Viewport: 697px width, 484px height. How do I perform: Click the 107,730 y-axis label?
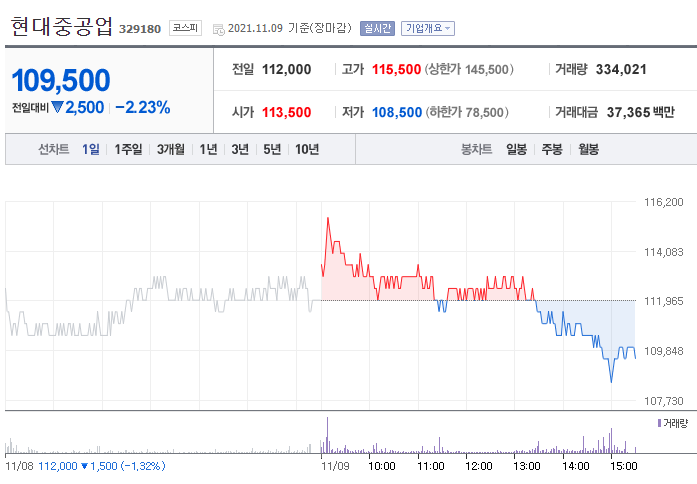(x=664, y=401)
